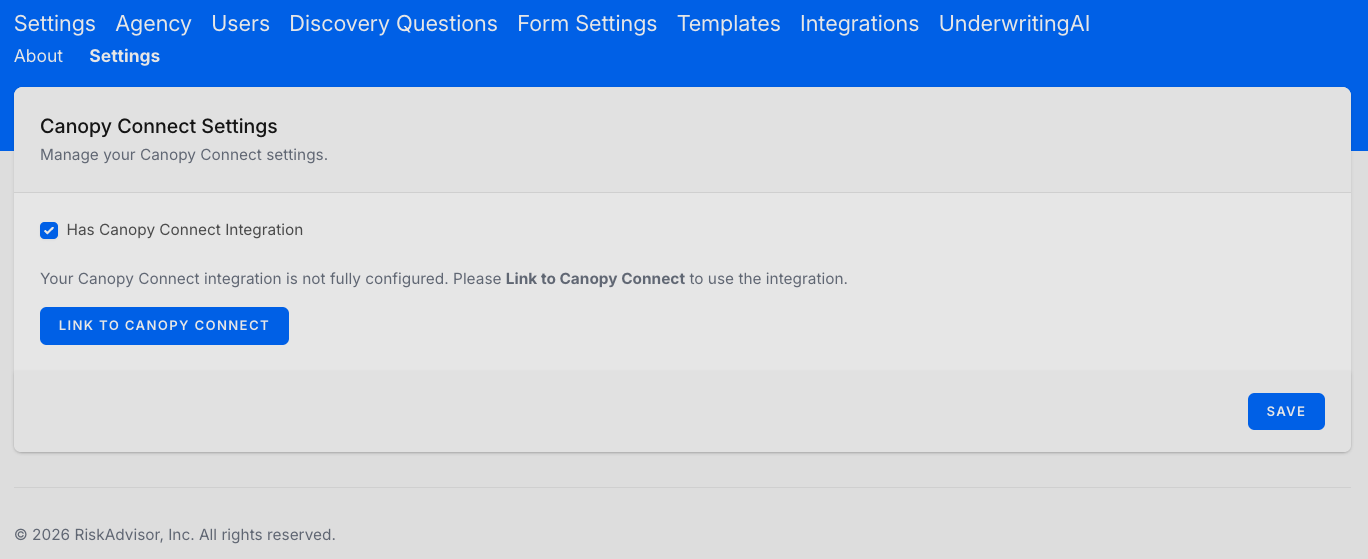Click the Canopy Connect Settings heading

[159, 127]
